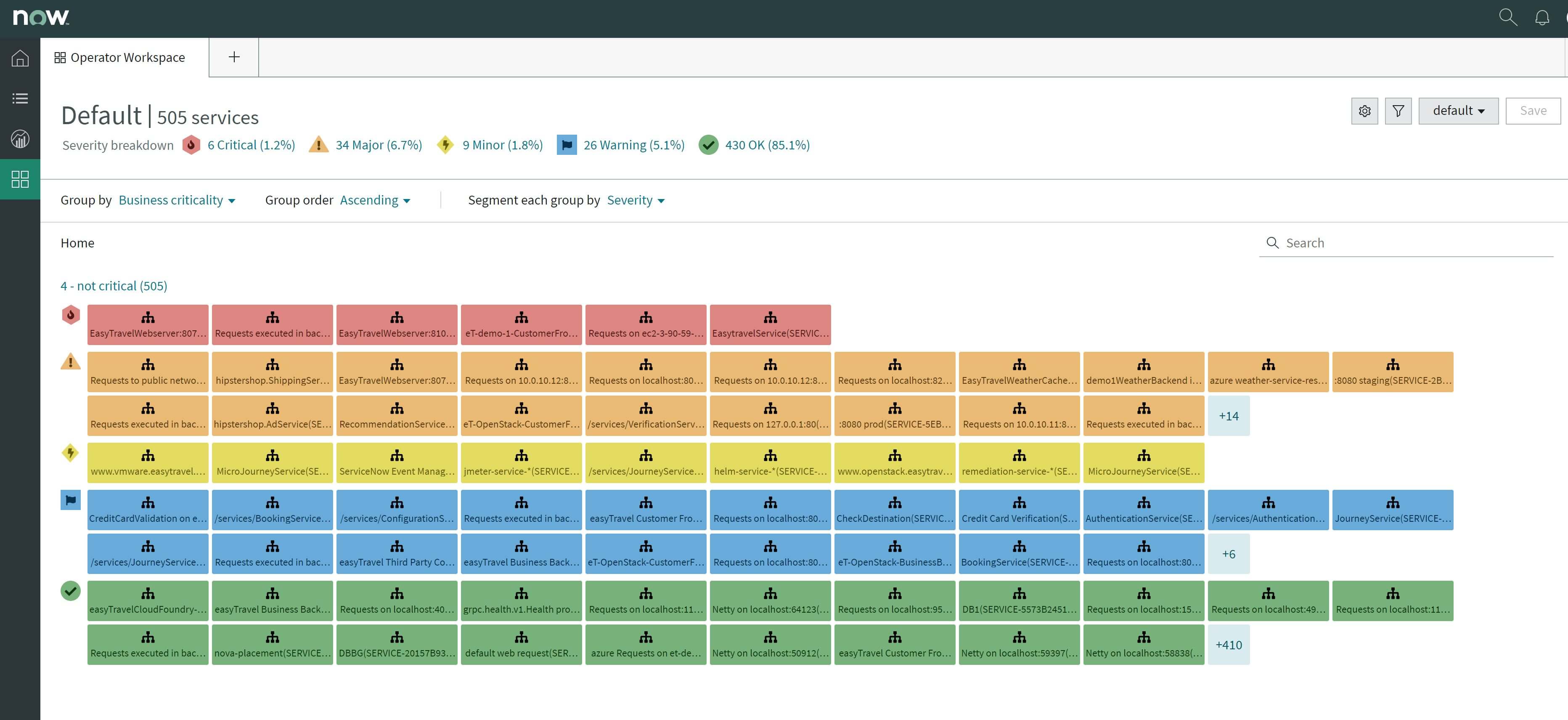Open easyTravelCloudFoundry OK tile

148,601
